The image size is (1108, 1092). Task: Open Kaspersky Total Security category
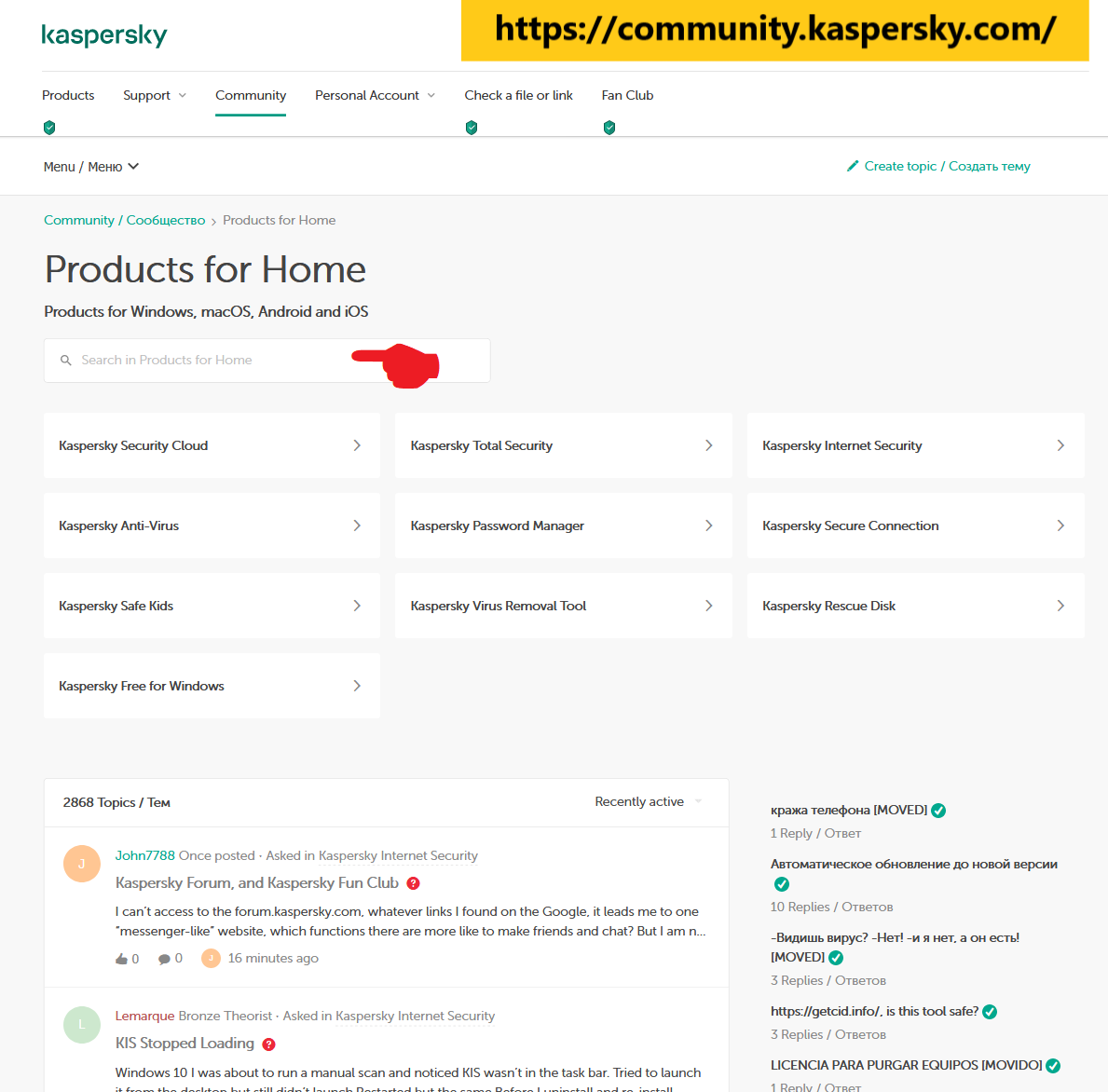563,445
